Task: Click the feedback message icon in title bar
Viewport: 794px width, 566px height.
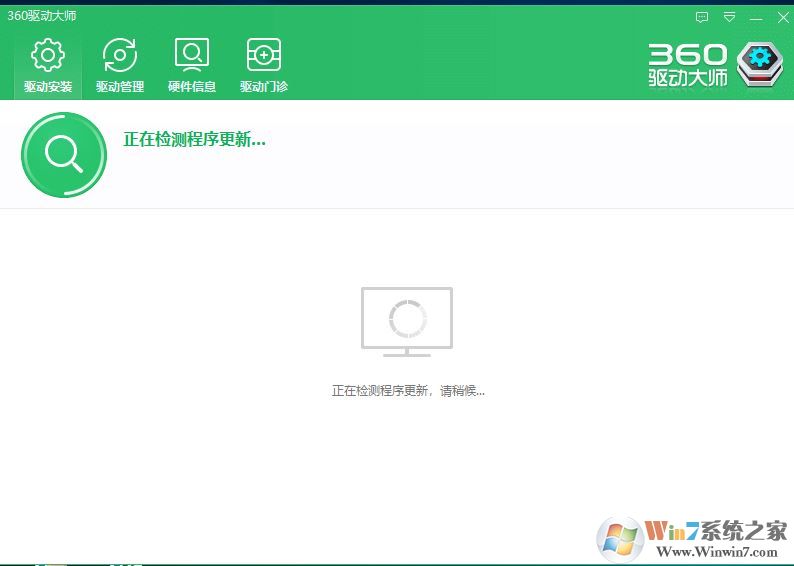Action: coord(702,18)
